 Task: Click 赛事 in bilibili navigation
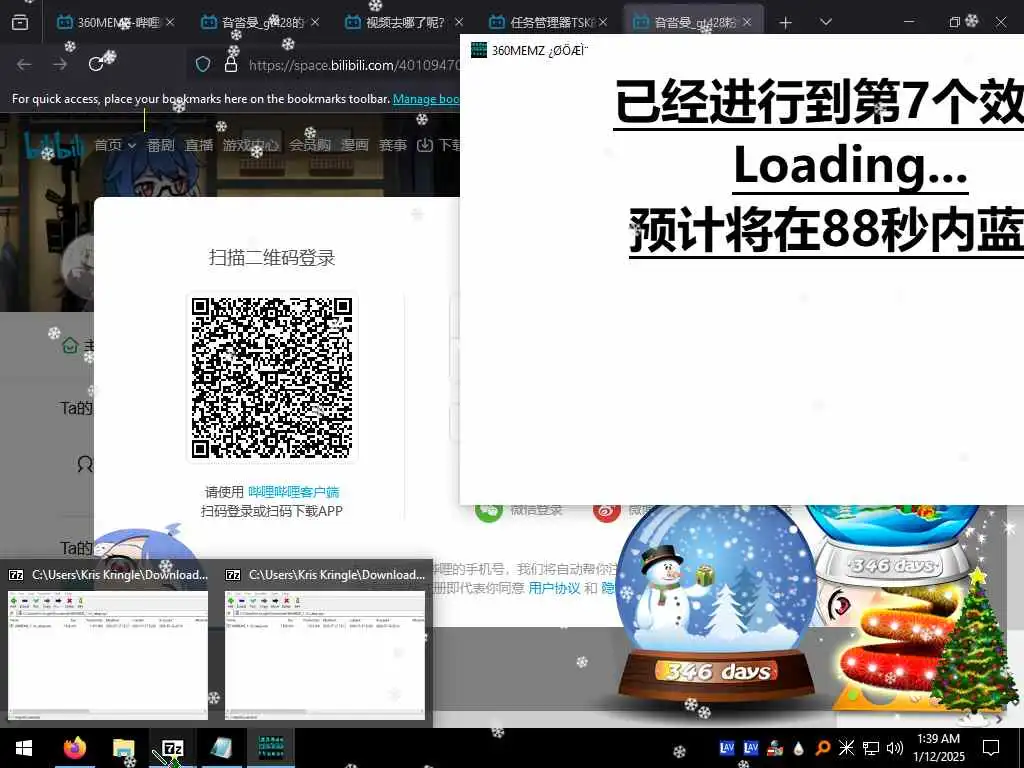pyautogui.click(x=393, y=145)
